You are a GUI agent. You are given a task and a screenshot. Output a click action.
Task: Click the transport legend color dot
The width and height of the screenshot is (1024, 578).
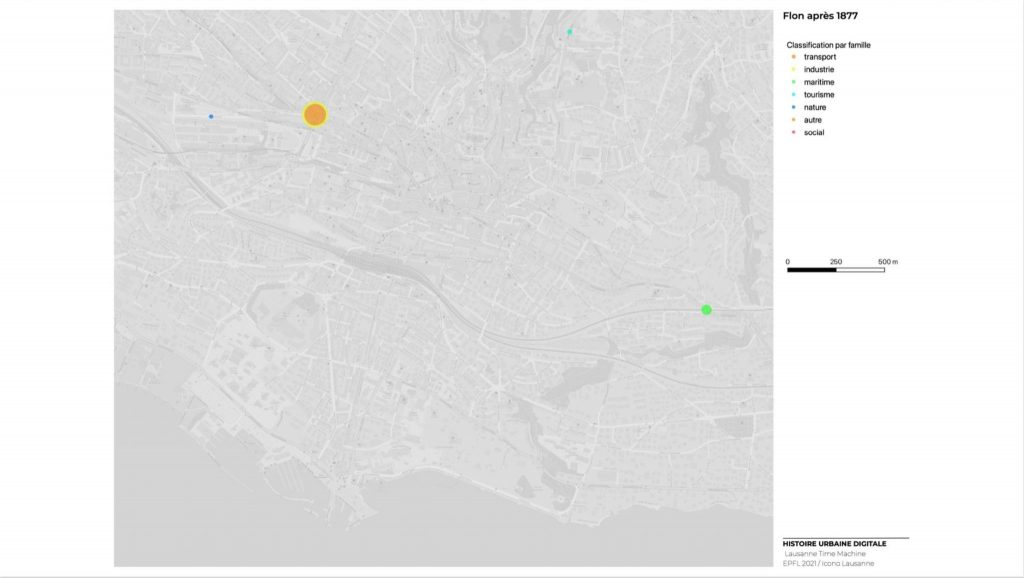793,57
